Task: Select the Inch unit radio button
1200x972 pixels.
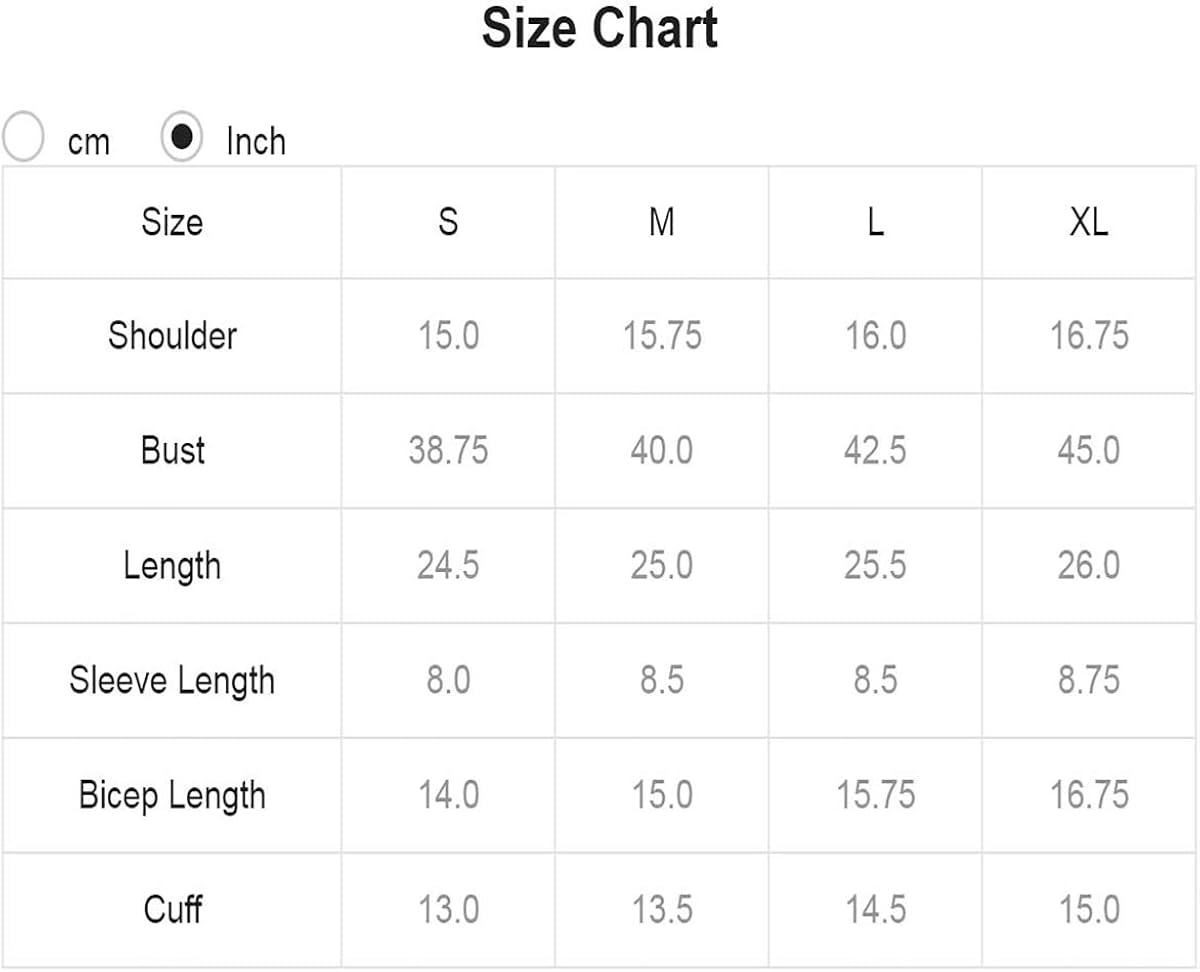Action: click(x=182, y=138)
